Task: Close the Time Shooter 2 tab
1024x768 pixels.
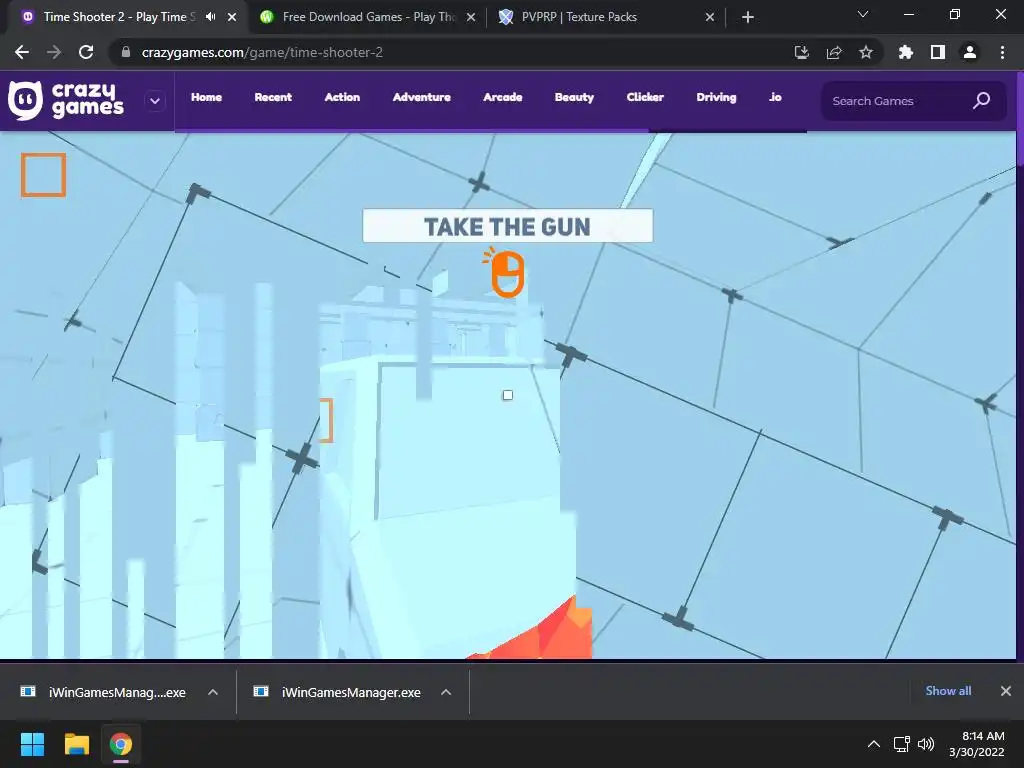Action: 232,17
